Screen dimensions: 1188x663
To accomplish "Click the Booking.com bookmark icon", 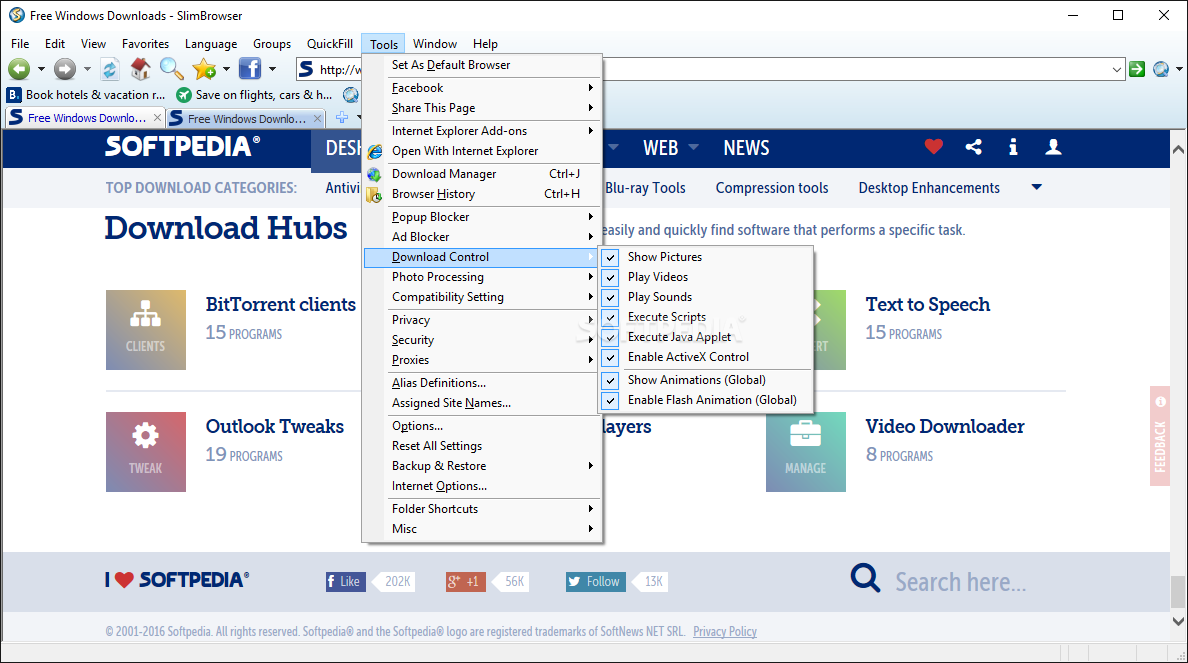I will click(x=14, y=95).
